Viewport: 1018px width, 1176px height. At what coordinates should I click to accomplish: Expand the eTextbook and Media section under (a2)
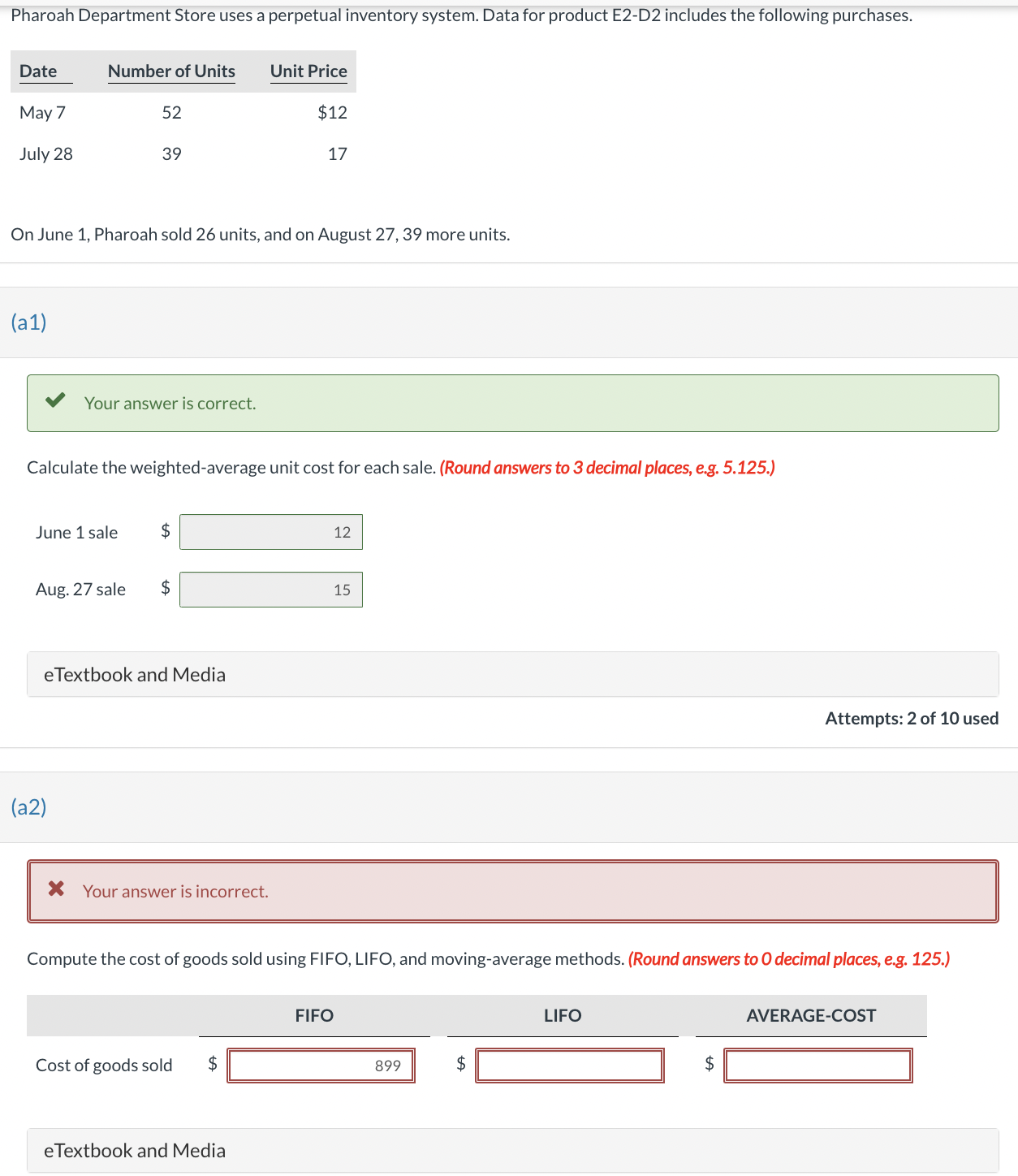coord(135,1151)
